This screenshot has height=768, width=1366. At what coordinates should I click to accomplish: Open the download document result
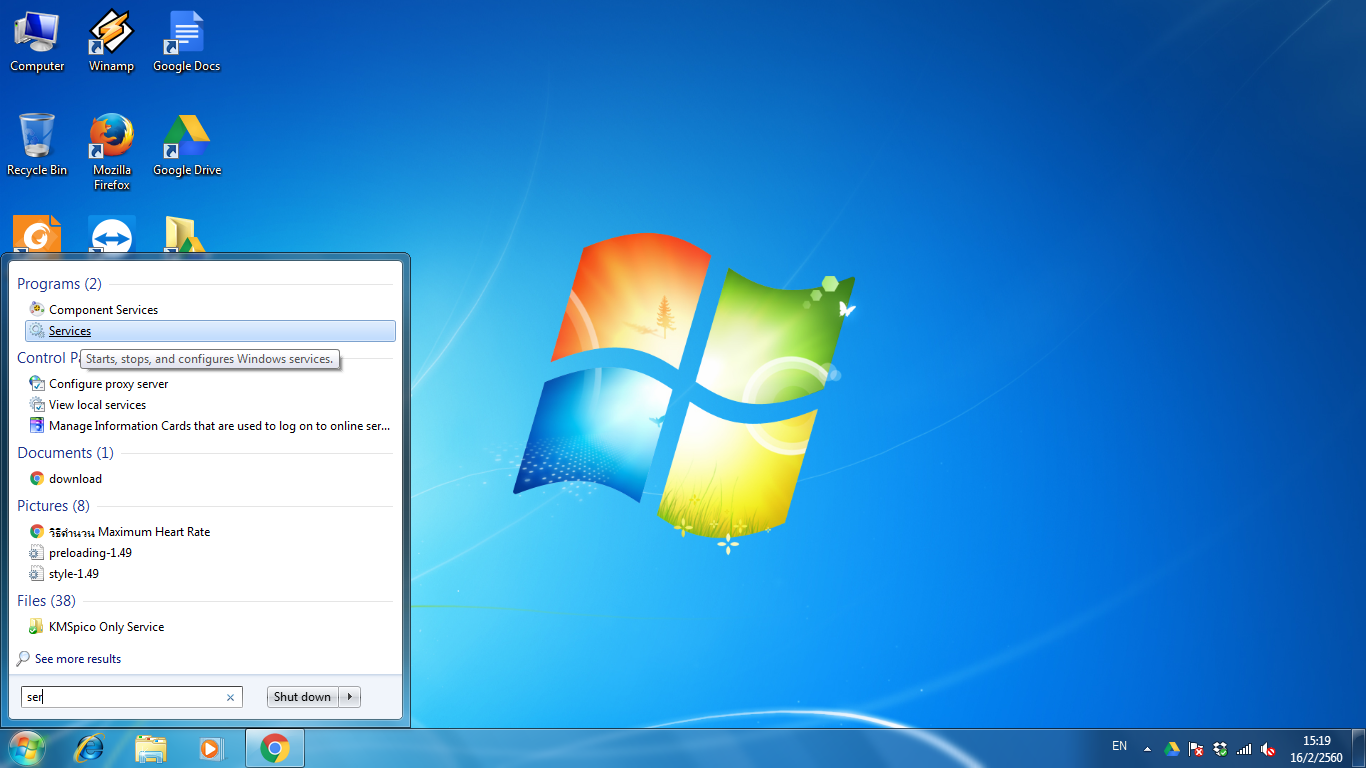pos(210,479)
